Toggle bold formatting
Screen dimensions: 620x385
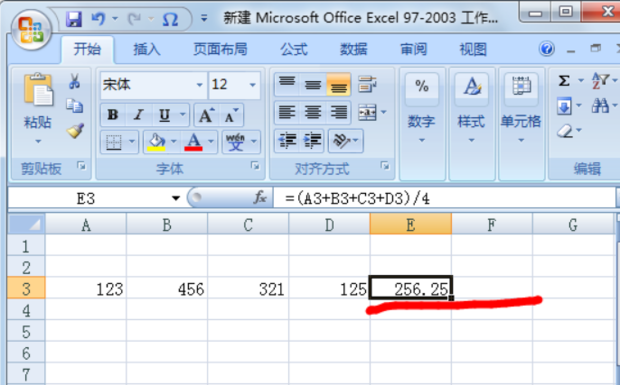coord(113,115)
